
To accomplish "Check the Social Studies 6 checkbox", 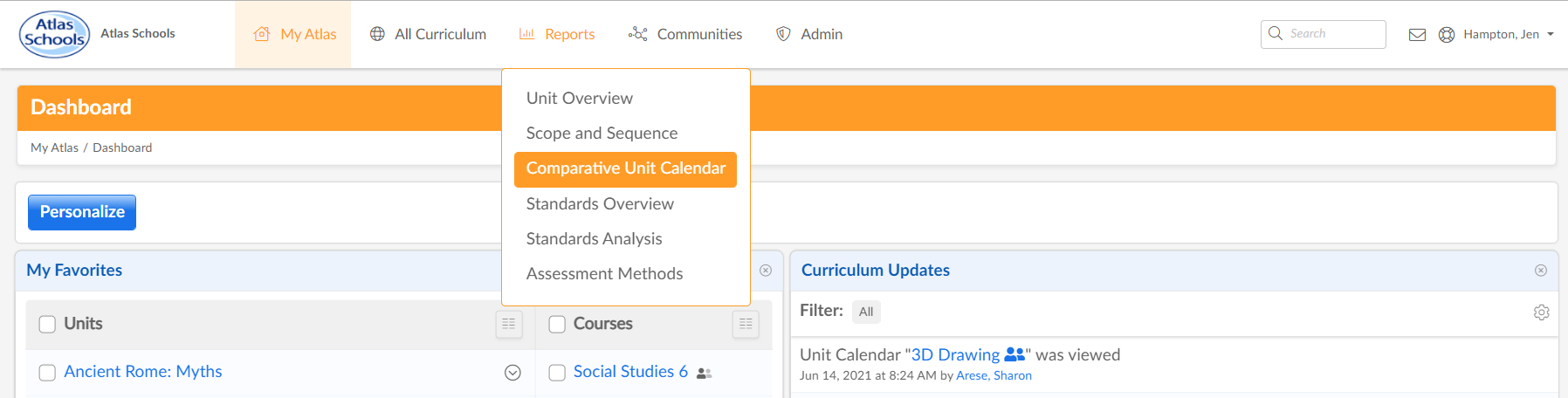I will (x=557, y=373).
